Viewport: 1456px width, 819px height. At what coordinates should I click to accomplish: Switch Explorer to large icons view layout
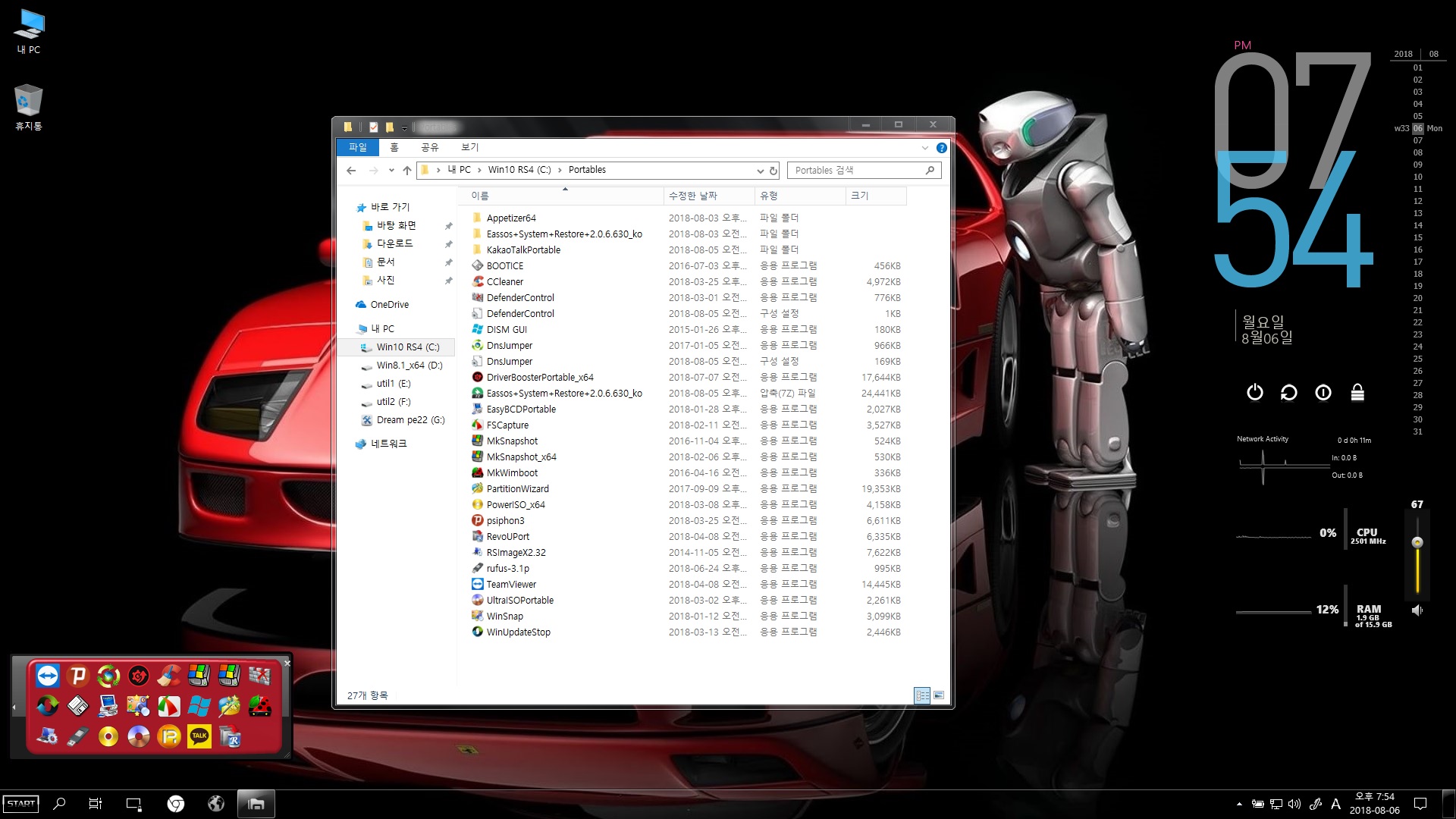pyautogui.click(x=939, y=695)
